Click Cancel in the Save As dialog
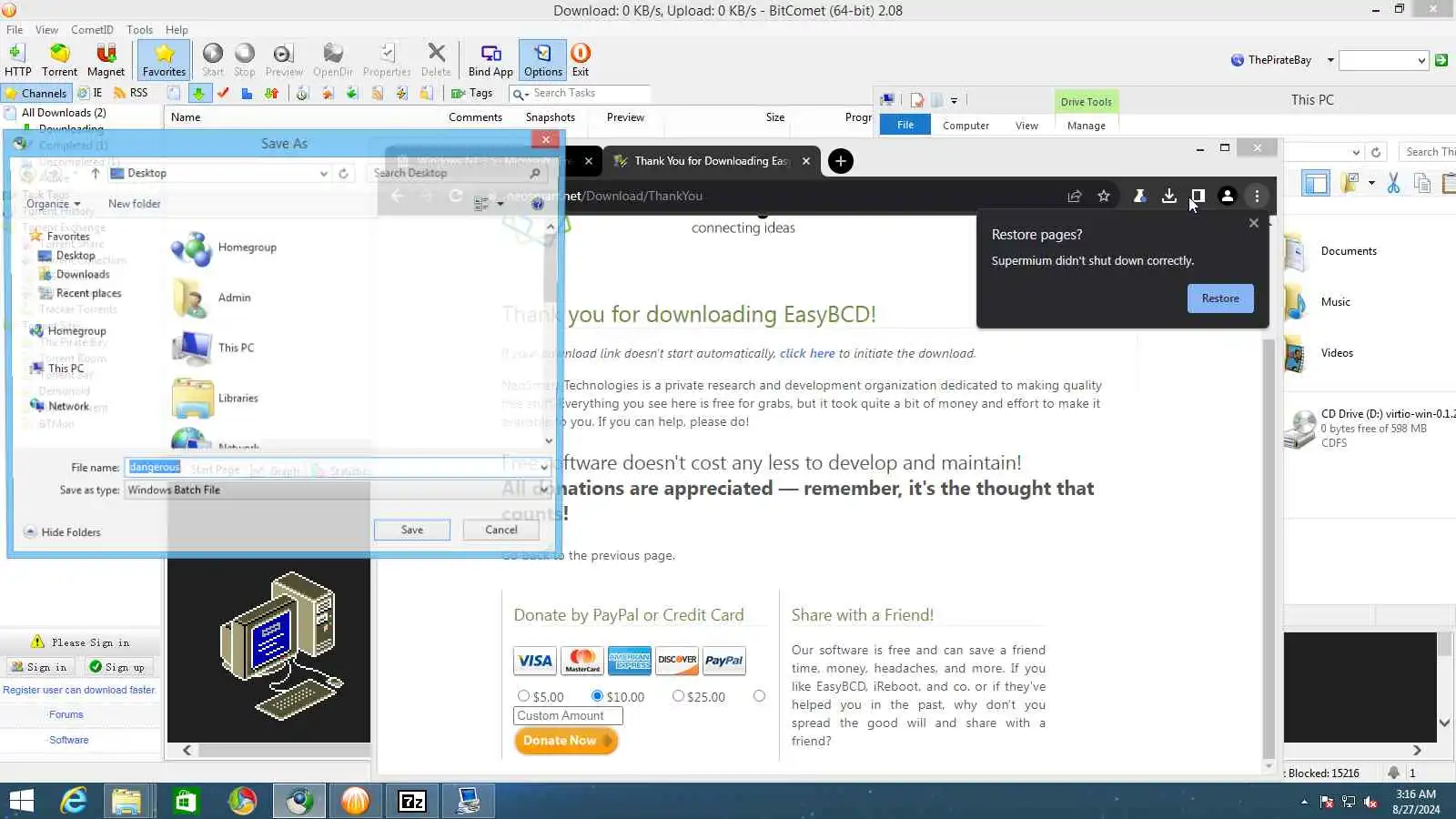 (500, 530)
